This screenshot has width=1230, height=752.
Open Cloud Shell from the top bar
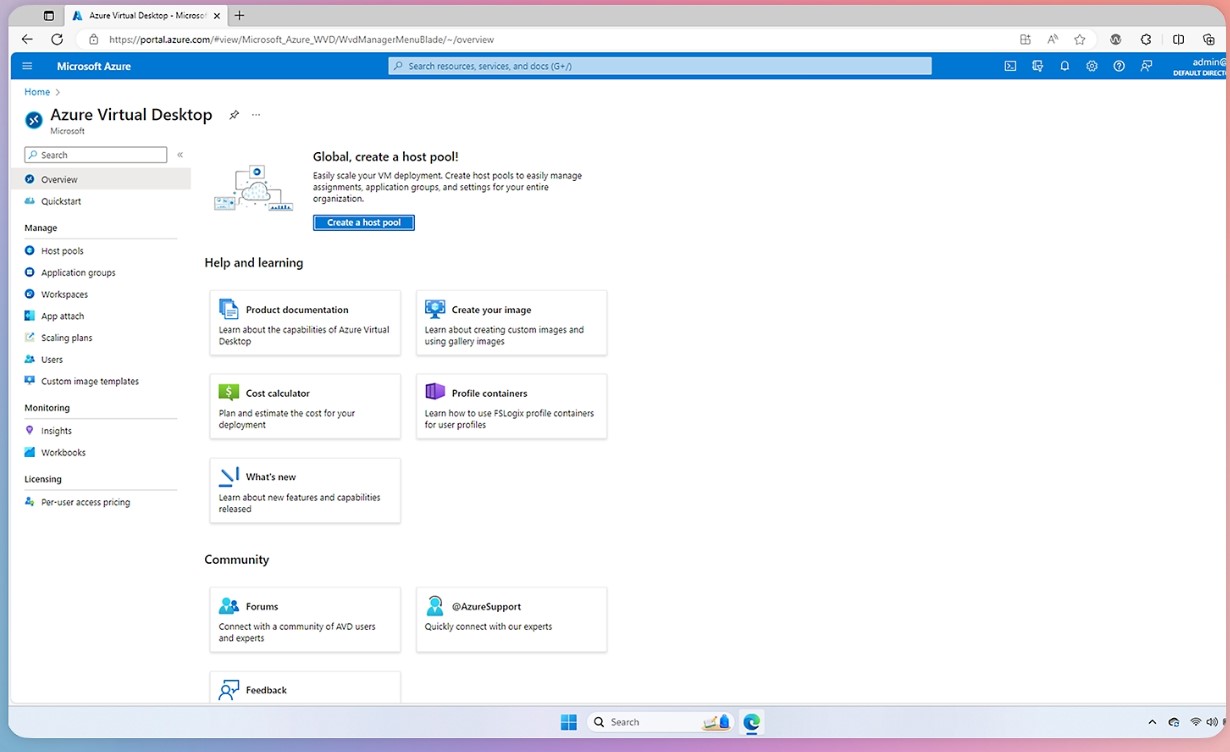1010,66
